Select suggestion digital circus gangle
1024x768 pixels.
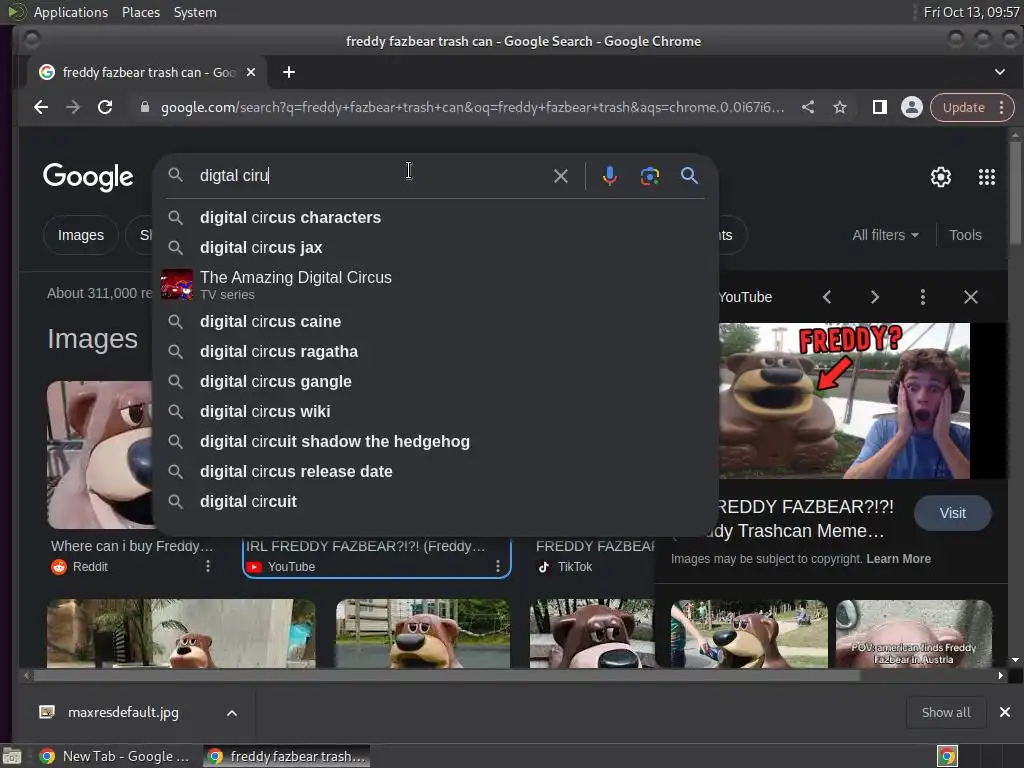pos(436,381)
